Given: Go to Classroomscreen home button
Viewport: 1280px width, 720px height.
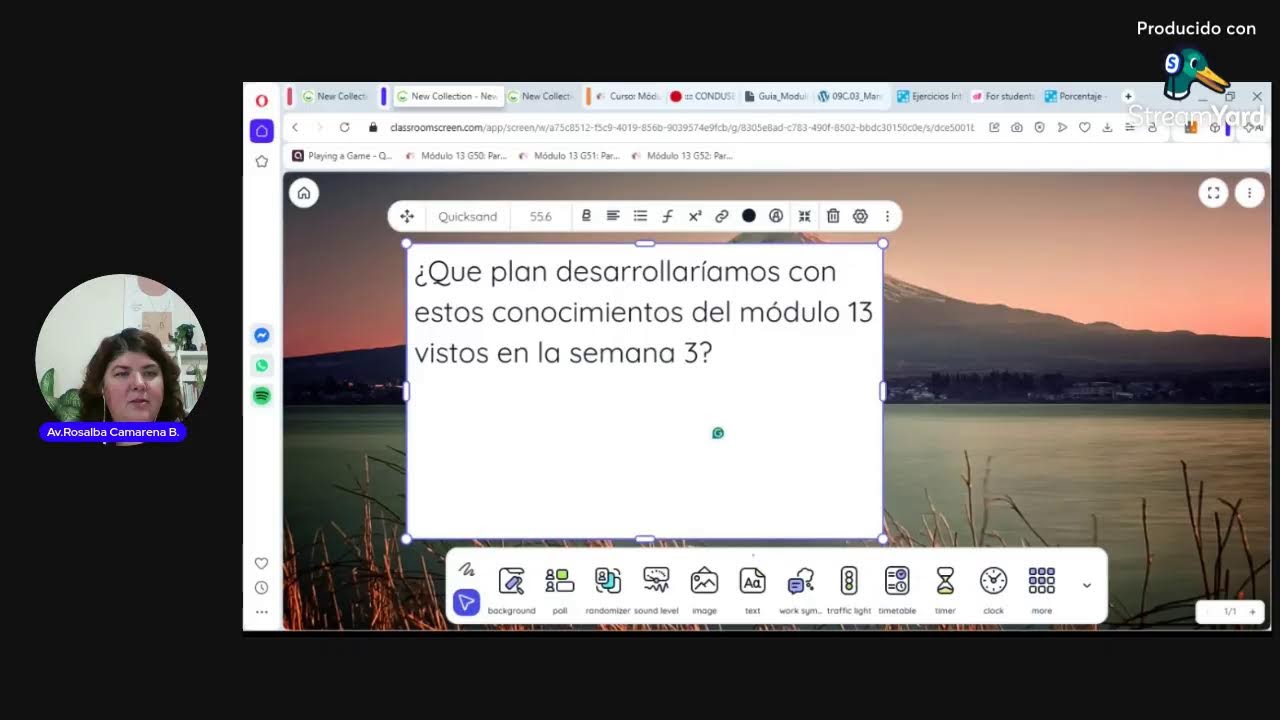Looking at the screenshot, I should coord(304,193).
